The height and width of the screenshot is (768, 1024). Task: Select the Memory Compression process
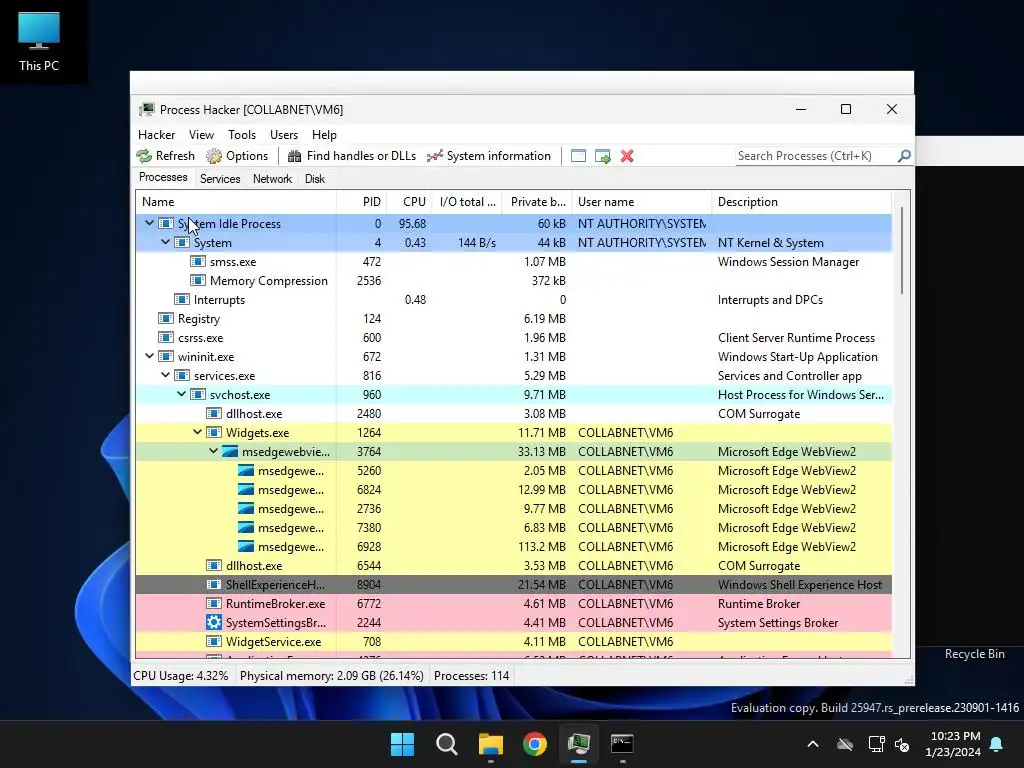[513, 280]
